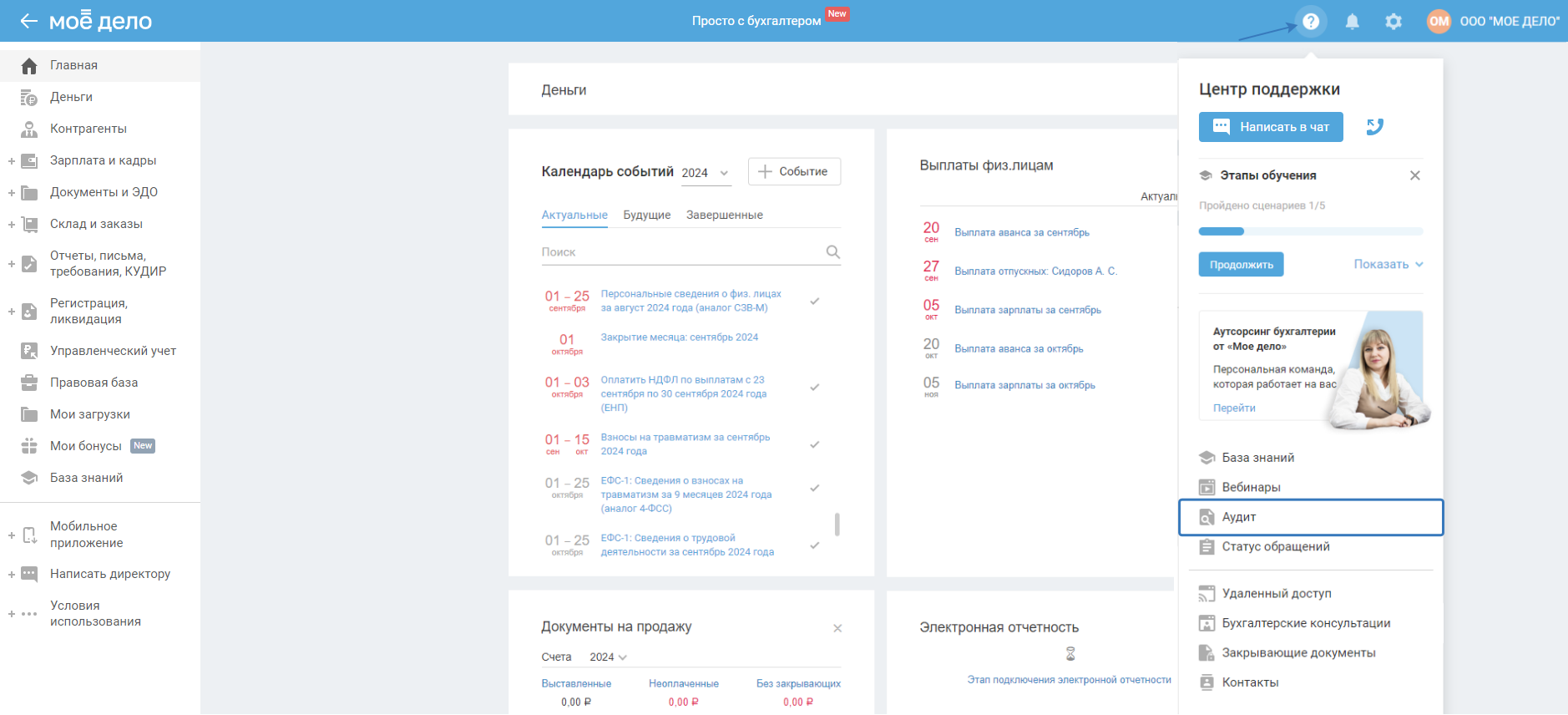The image size is (1568, 715).
Task: Expand Мобильное приложение section
Action: [12, 535]
